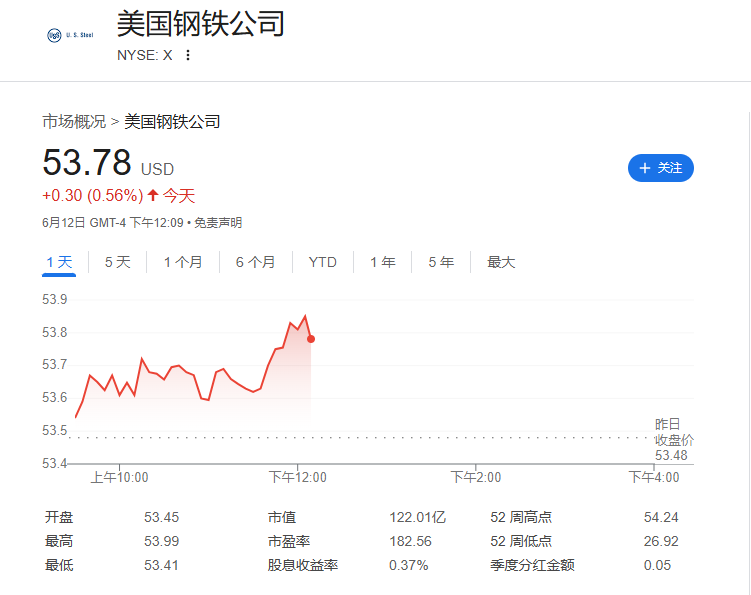
Task: Switch to the 6 个月 chart tab
Action: click(x=255, y=262)
